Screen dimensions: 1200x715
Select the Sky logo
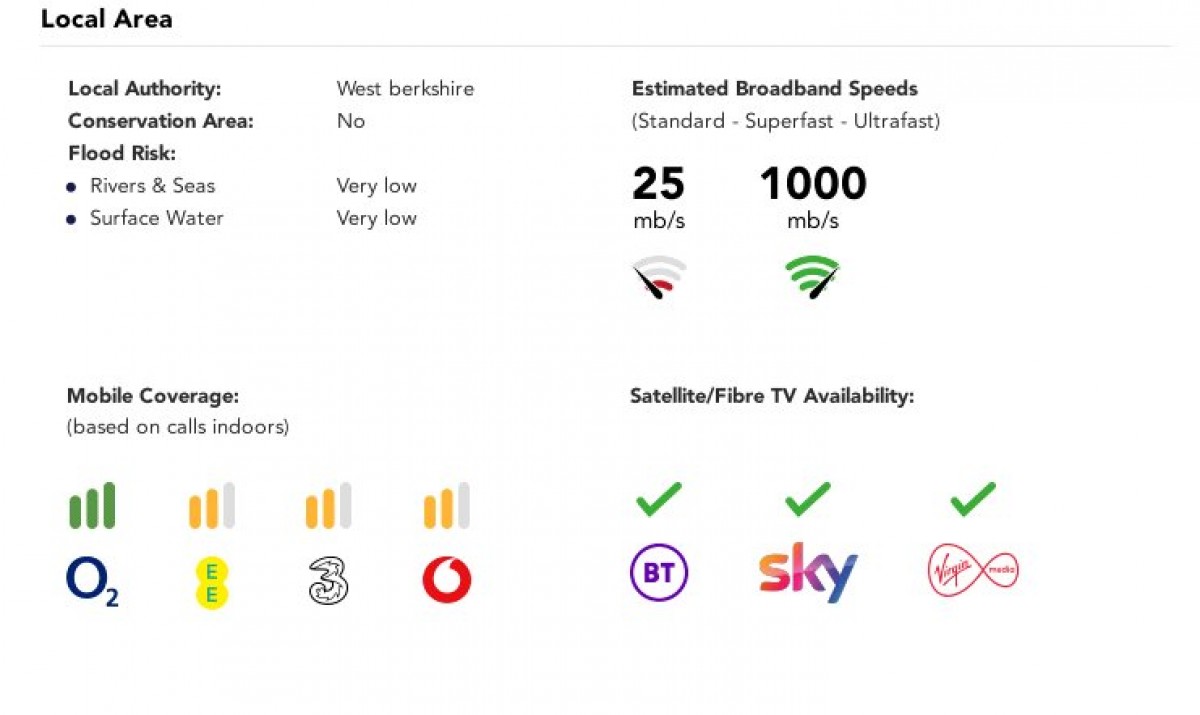[808, 573]
